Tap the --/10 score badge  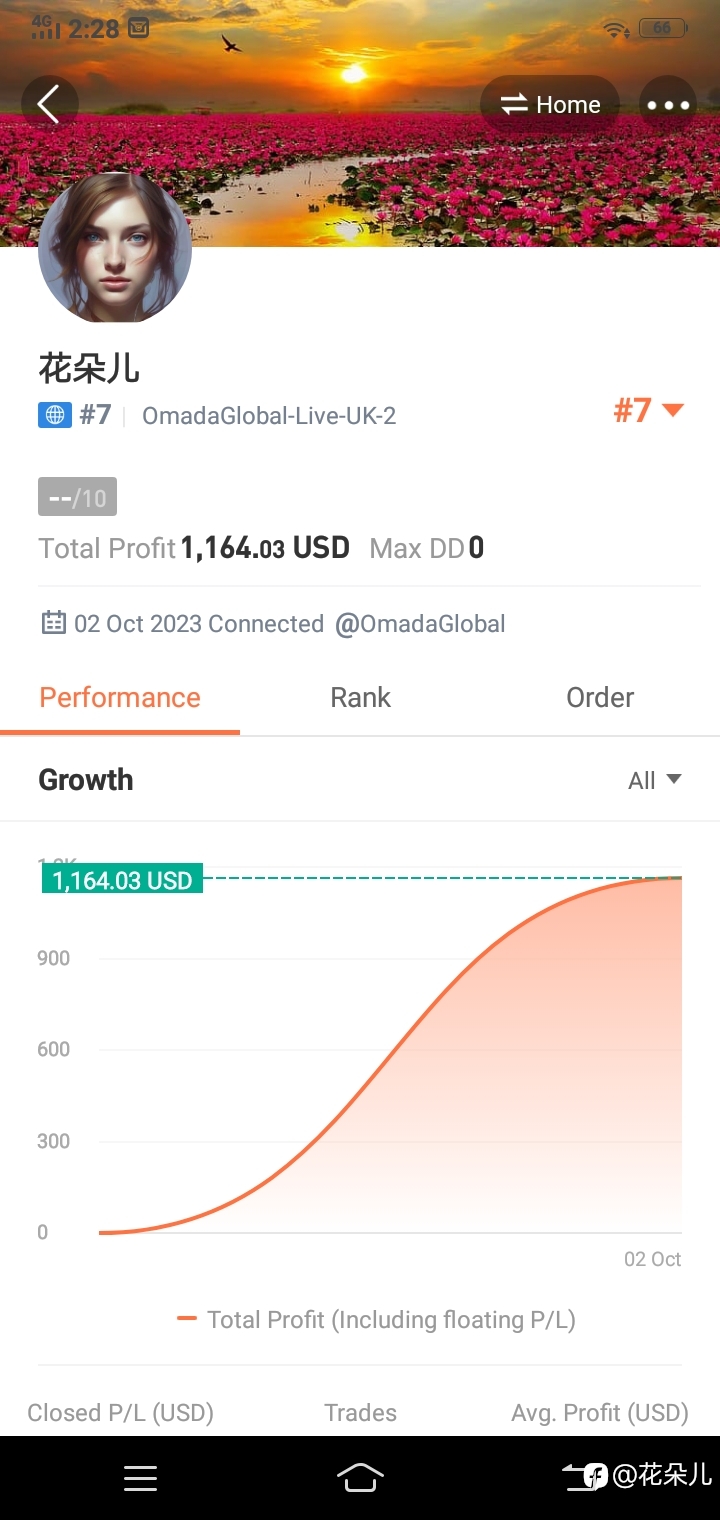click(77, 497)
